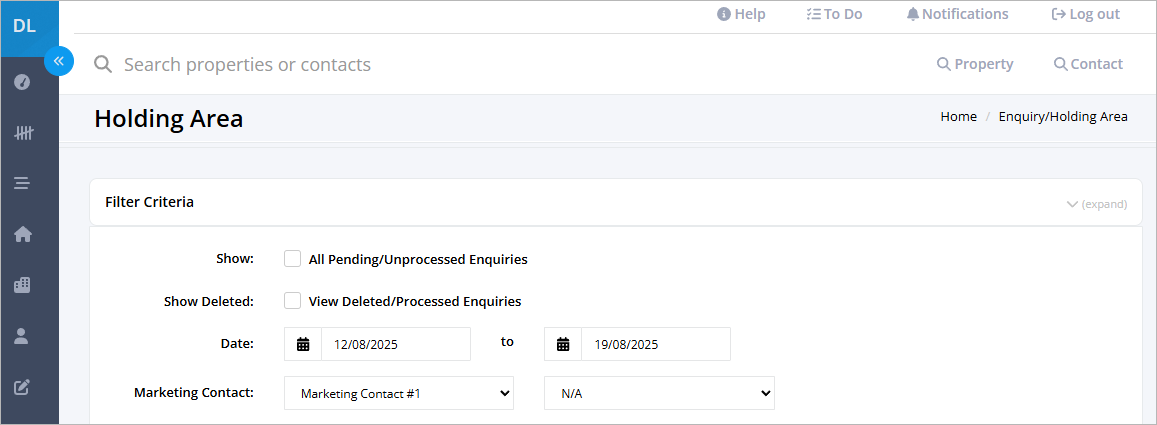Open the Marketing Contact #1 dropdown
Viewport: 1157px width, 425px height.
[x=398, y=393]
